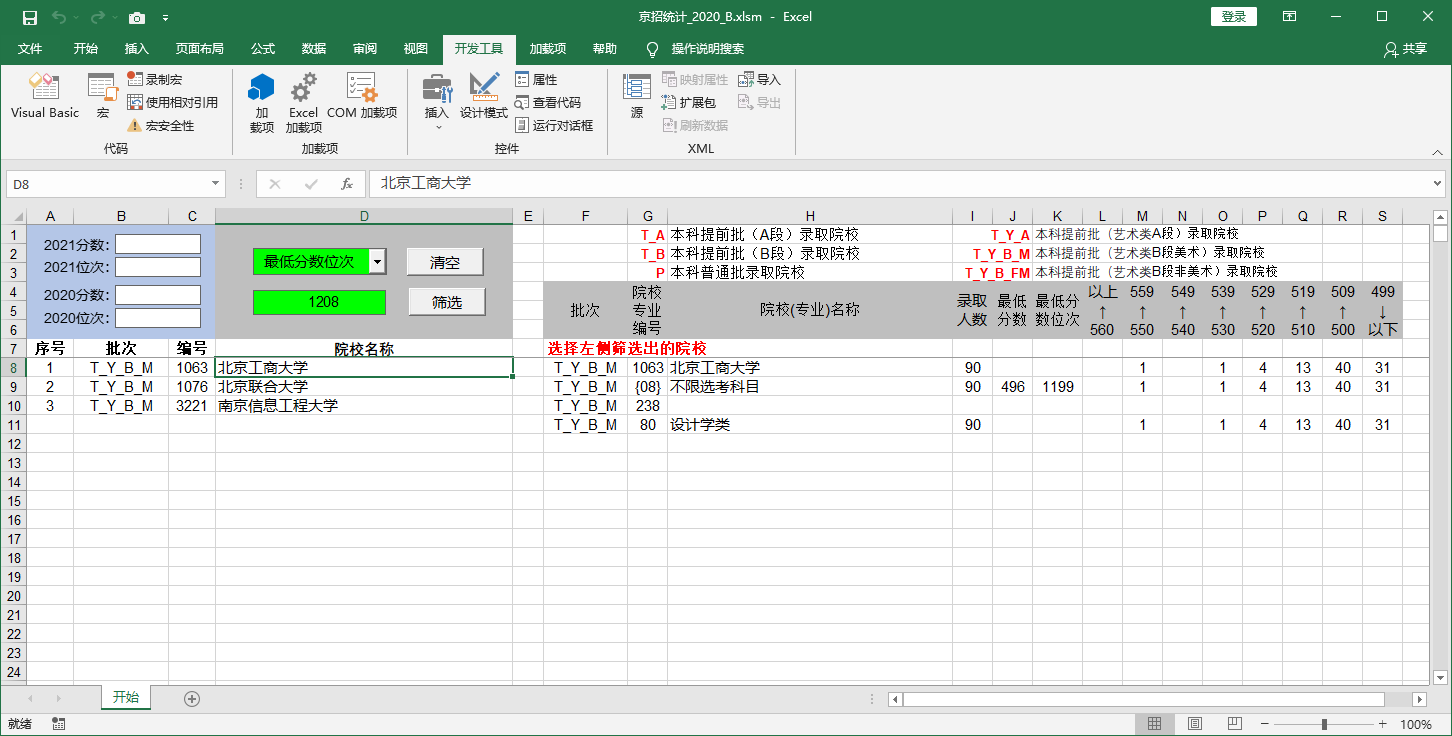Switch to Page Break Preview in status bar
This screenshot has width=1452, height=736.
click(1234, 724)
